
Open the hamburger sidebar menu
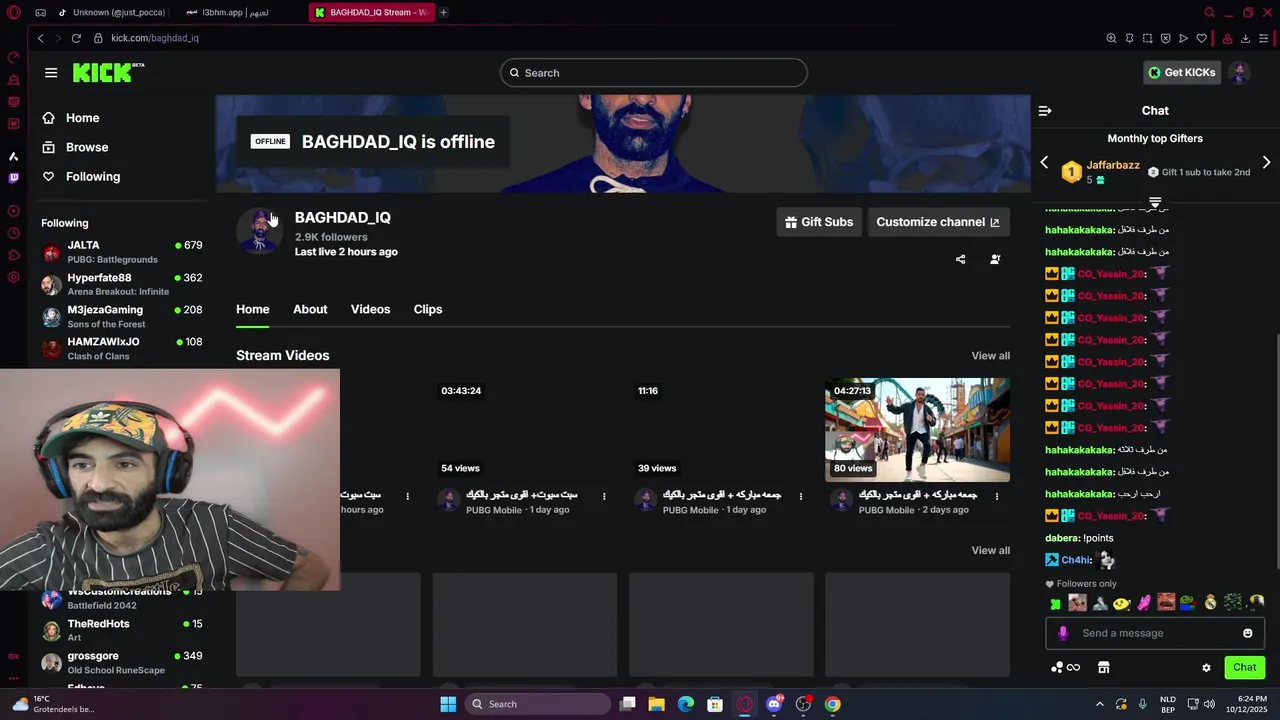click(51, 72)
